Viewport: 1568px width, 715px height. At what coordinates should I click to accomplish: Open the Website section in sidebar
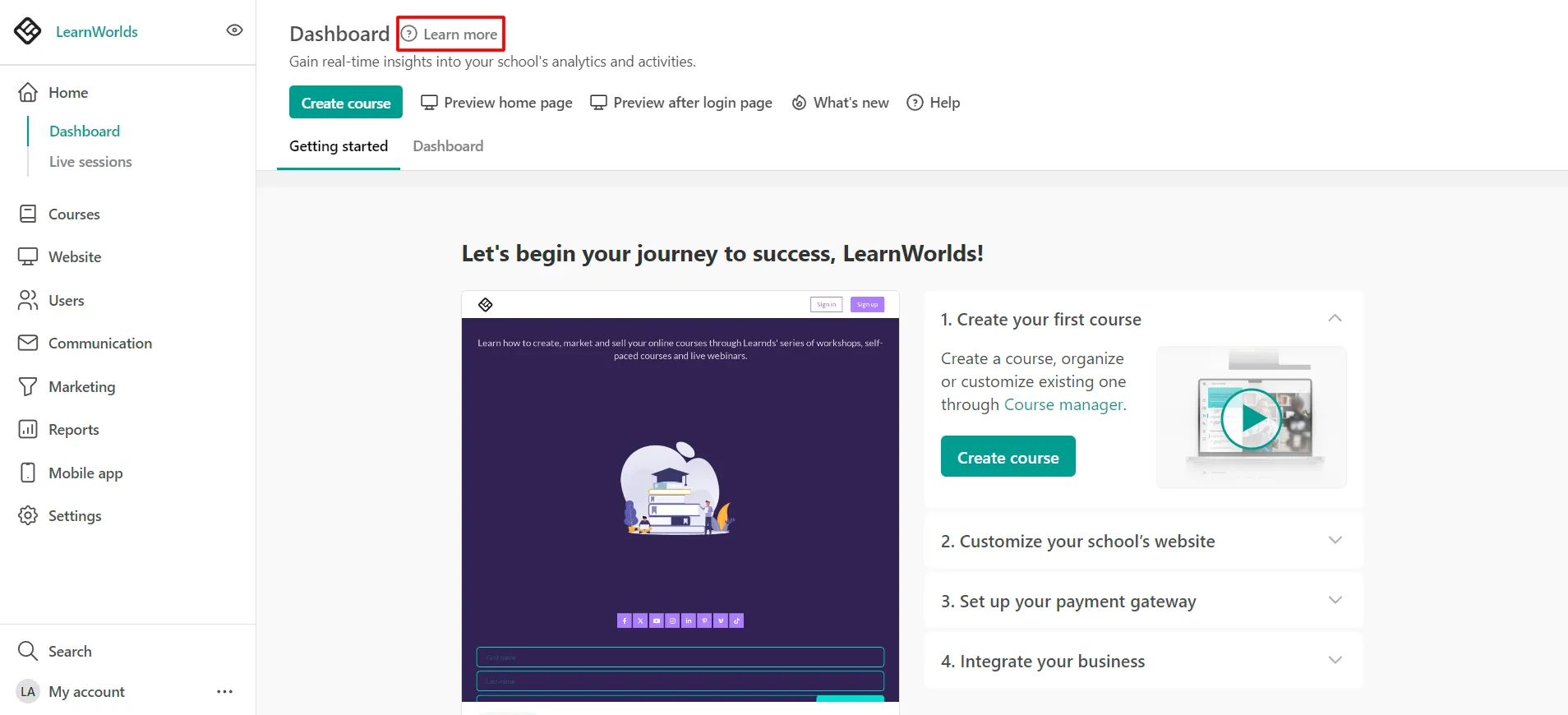click(x=74, y=257)
